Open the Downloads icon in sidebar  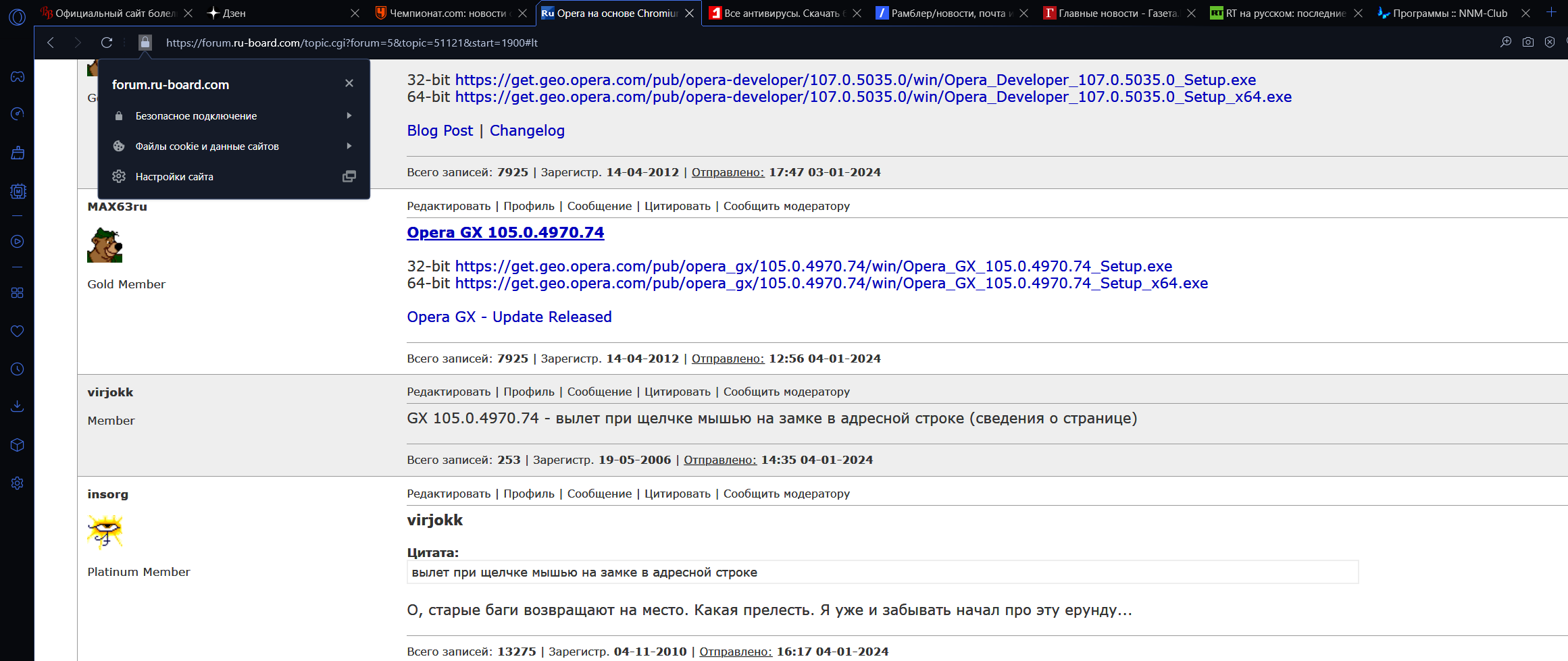coord(18,406)
